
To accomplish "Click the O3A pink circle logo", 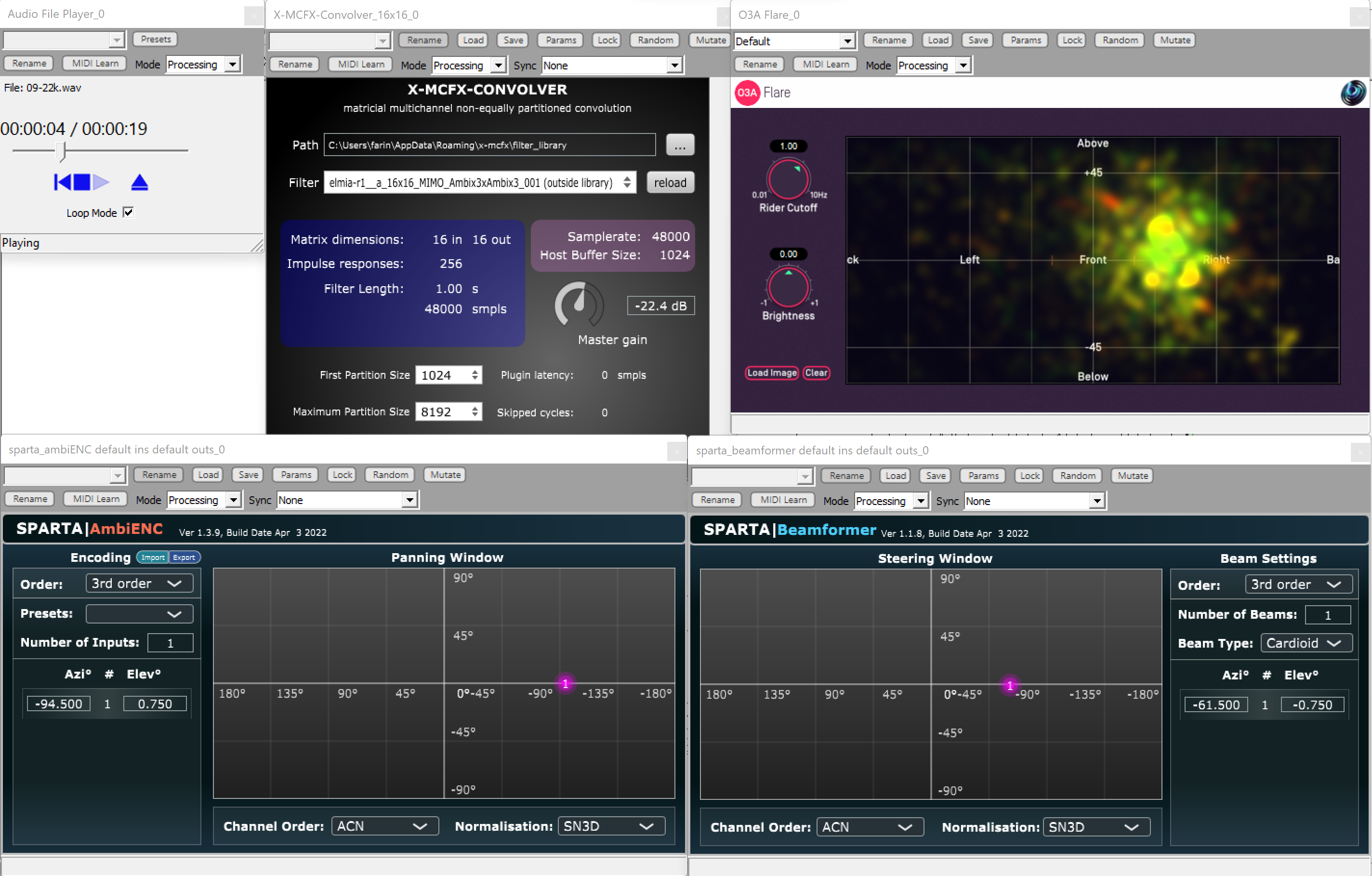I will 747,93.
